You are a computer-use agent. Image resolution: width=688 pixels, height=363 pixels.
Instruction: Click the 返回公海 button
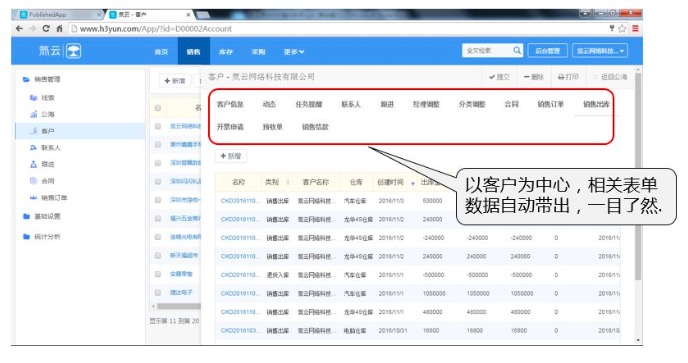(x=610, y=77)
